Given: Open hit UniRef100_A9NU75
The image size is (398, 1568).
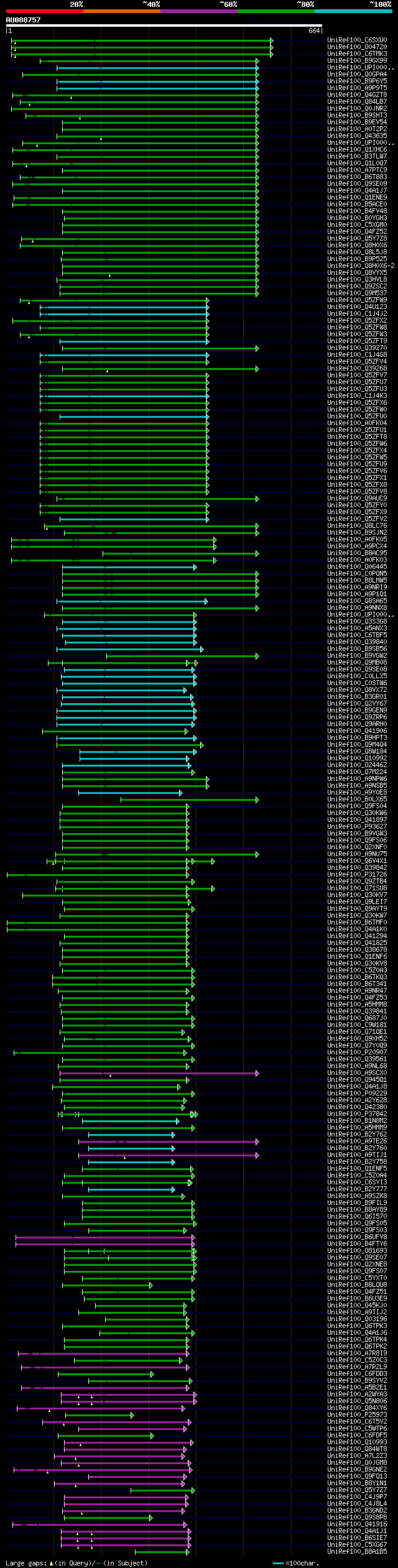Looking at the screenshot, I should coord(357,854).
